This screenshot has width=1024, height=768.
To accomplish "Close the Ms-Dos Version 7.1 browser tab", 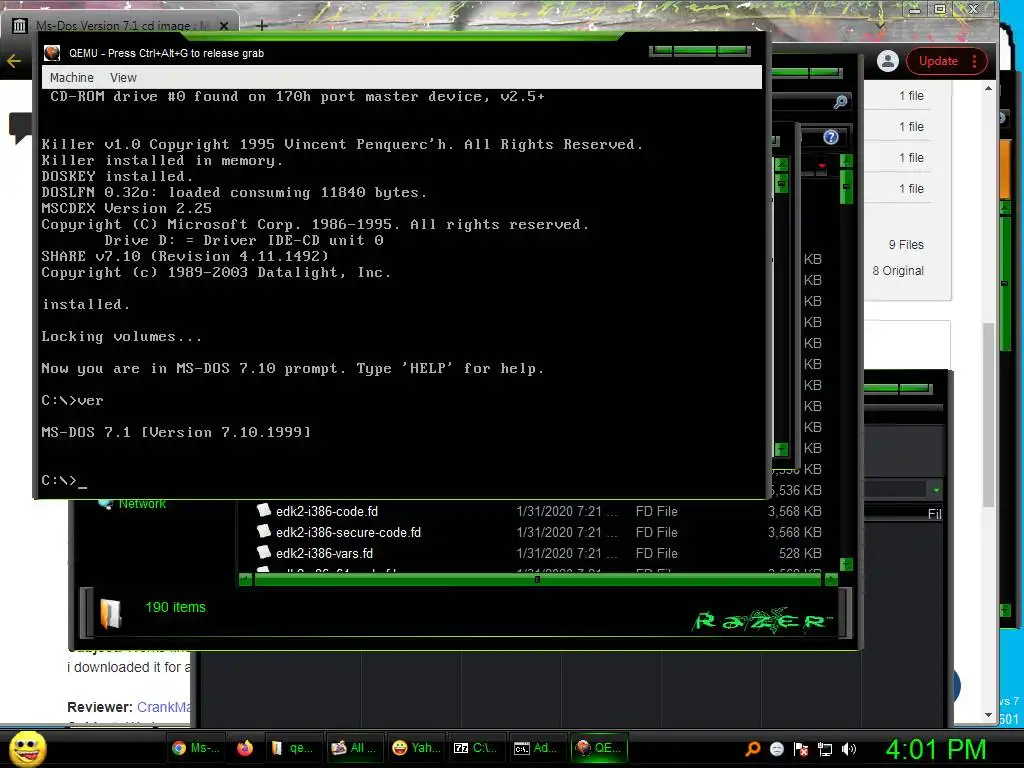I will pos(224,26).
